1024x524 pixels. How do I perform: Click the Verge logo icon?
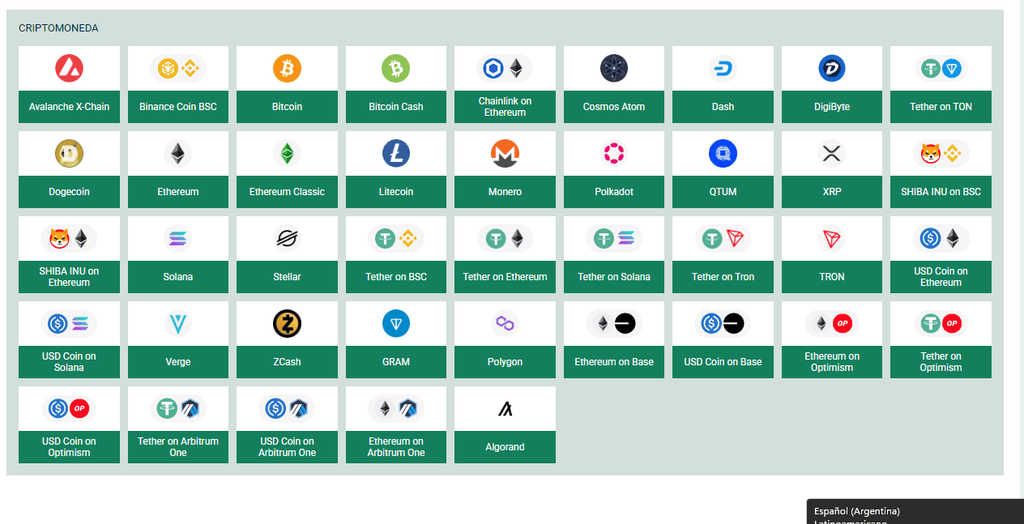tap(178, 323)
